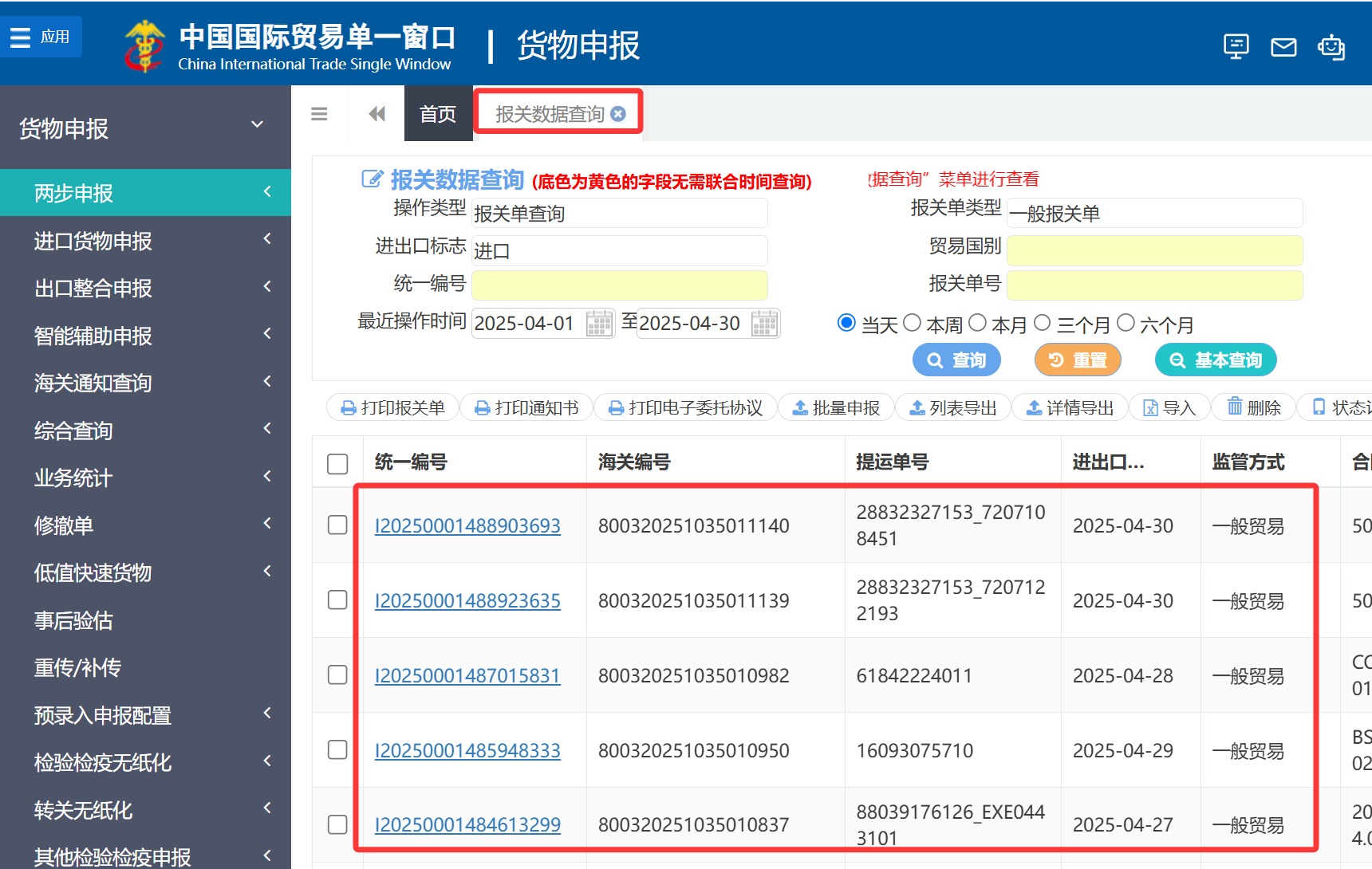
Task: Tick checkbox for row I20250001488923635
Action: (x=337, y=600)
